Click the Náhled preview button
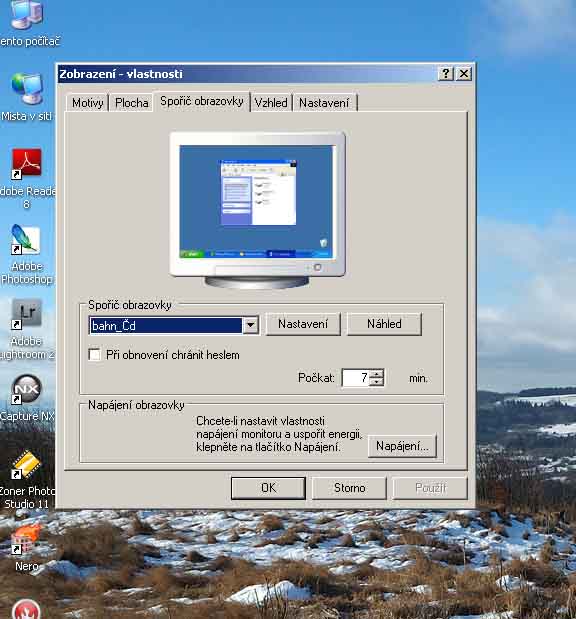 (x=384, y=324)
